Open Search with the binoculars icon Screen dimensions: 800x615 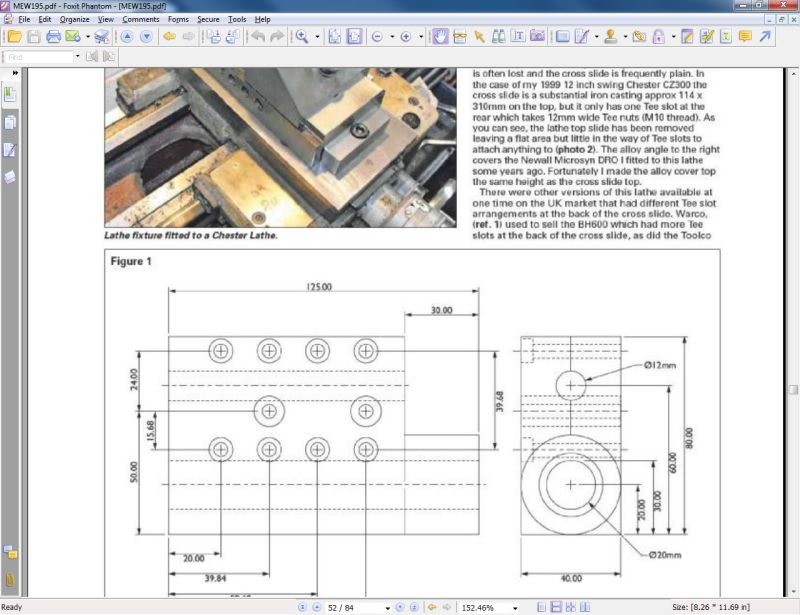pos(498,37)
